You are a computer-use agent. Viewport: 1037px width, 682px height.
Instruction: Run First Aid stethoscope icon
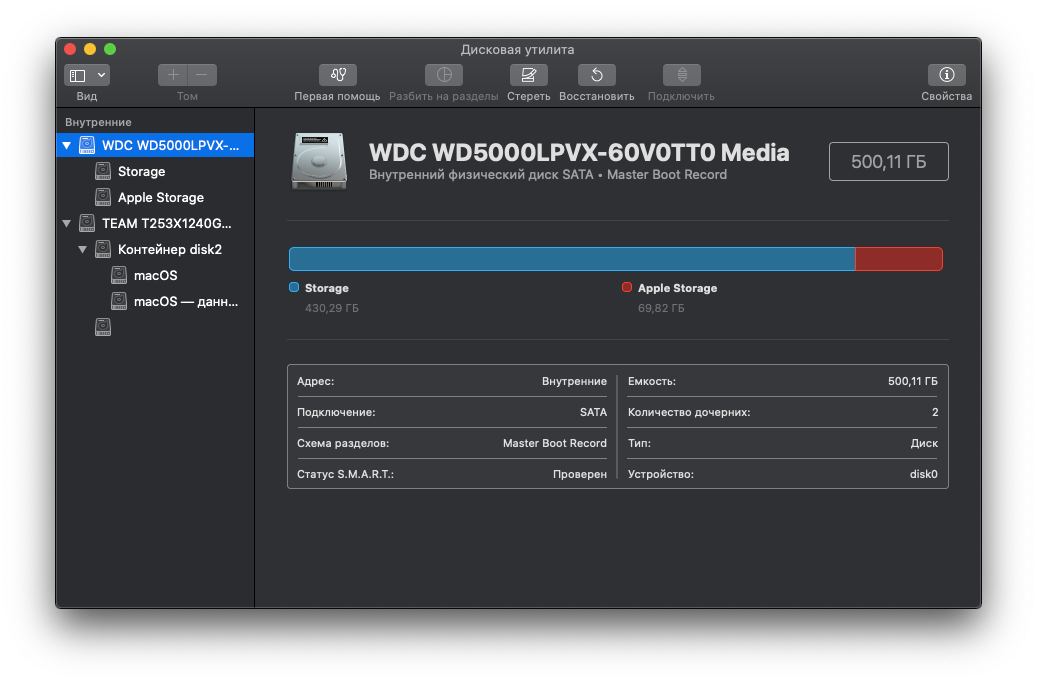point(338,75)
